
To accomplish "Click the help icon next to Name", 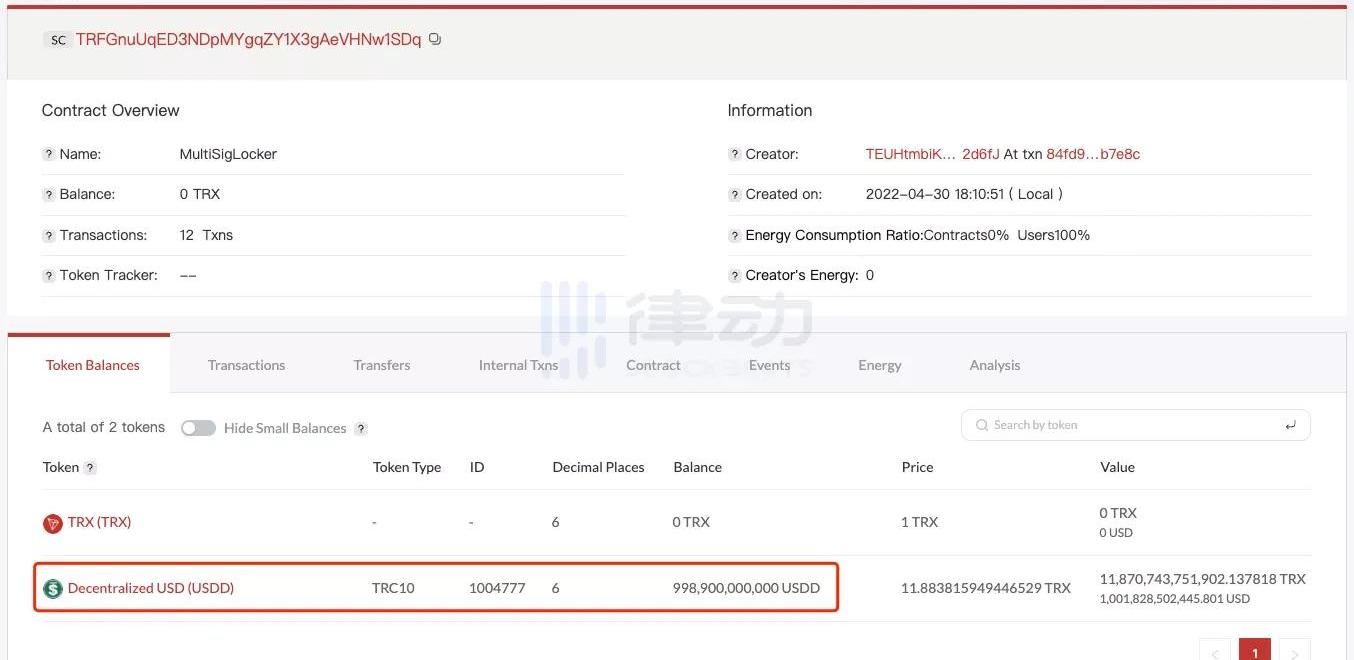I will click(48, 155).
